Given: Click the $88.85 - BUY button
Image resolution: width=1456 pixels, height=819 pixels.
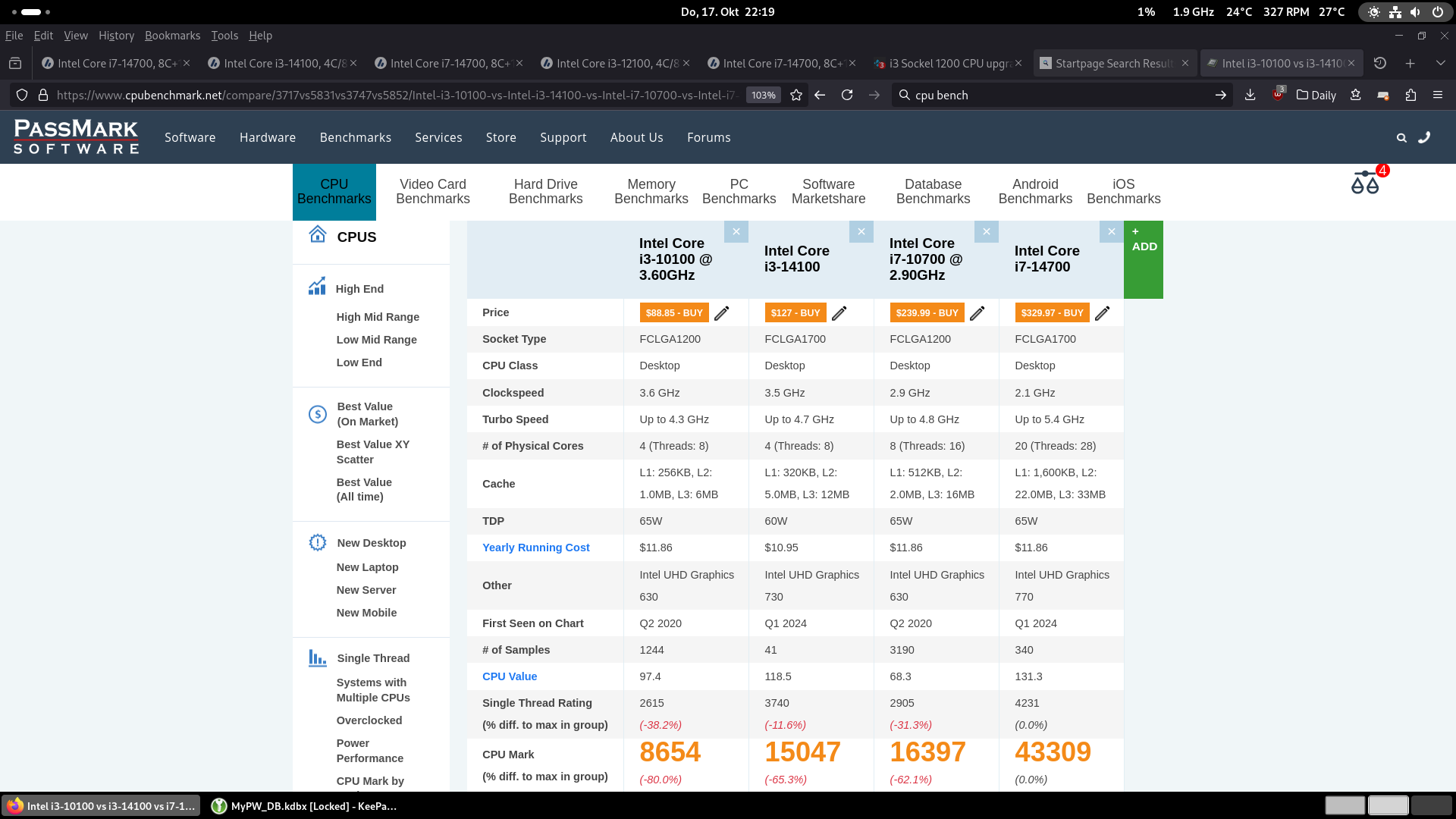Looking at the screenshot, I should tap(674, 313).
